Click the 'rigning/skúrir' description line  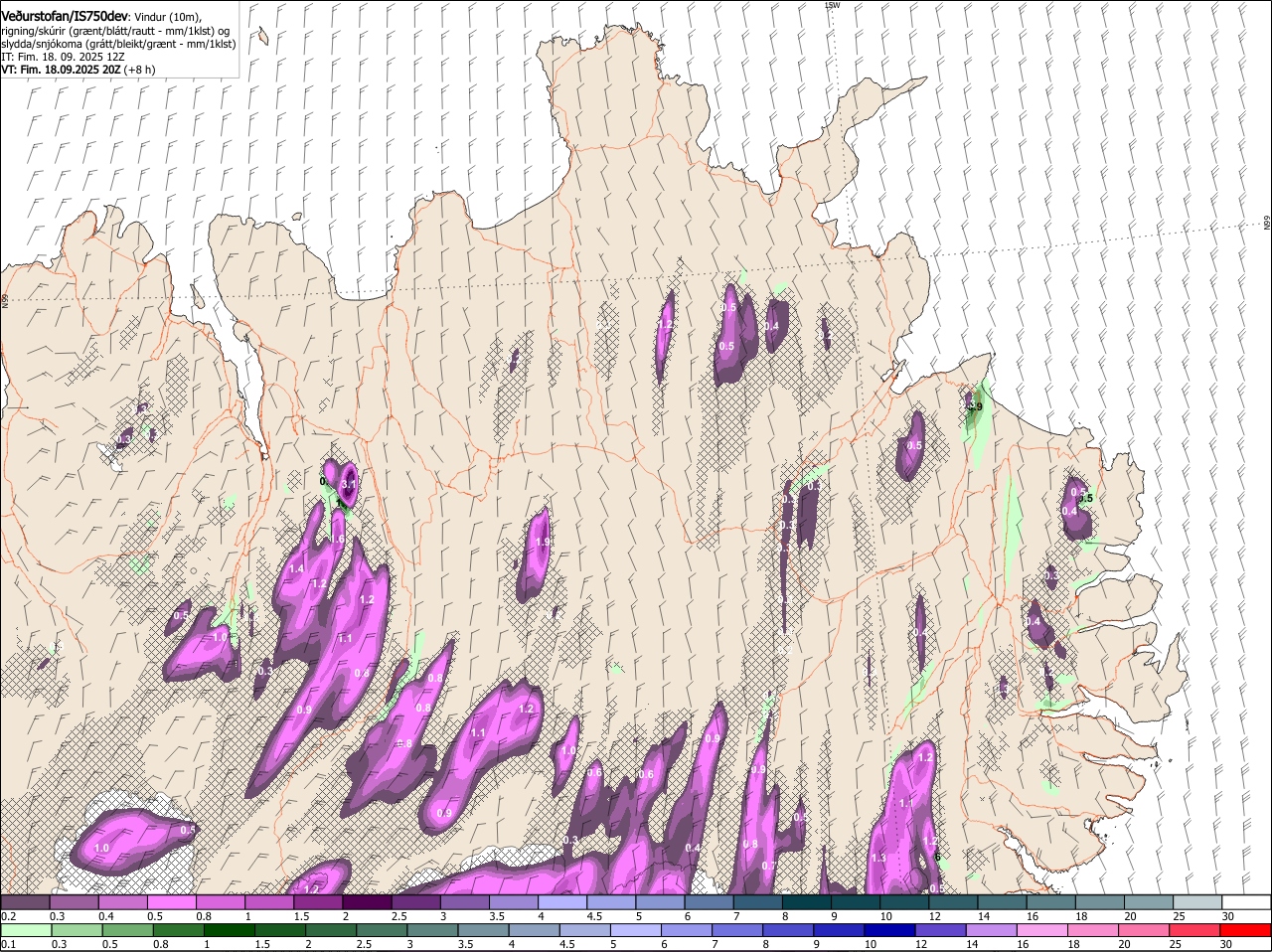coord(116,31)
